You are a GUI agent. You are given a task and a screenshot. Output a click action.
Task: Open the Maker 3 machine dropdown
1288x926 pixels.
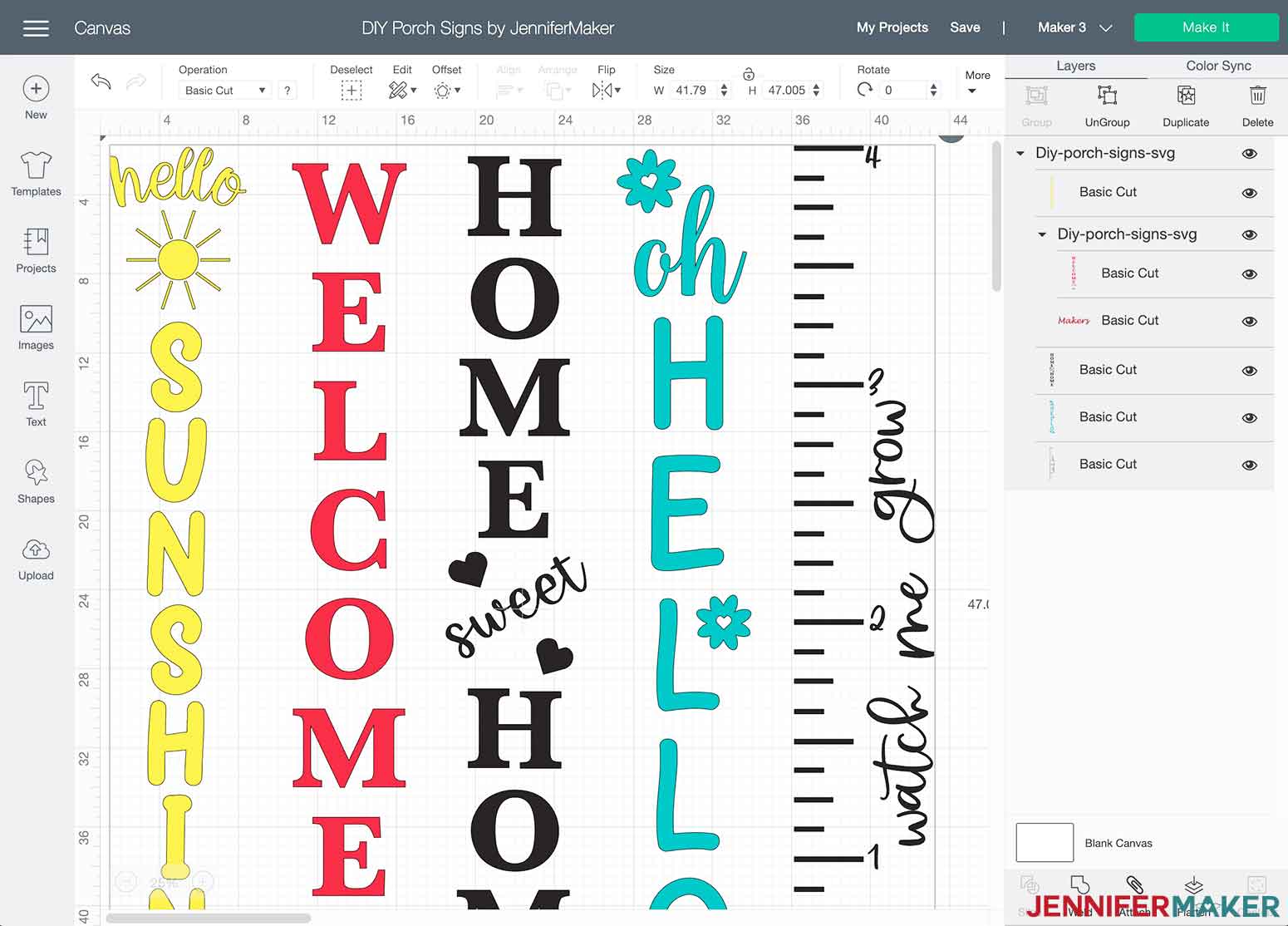pyautogui.click(x=1074, y=27)
